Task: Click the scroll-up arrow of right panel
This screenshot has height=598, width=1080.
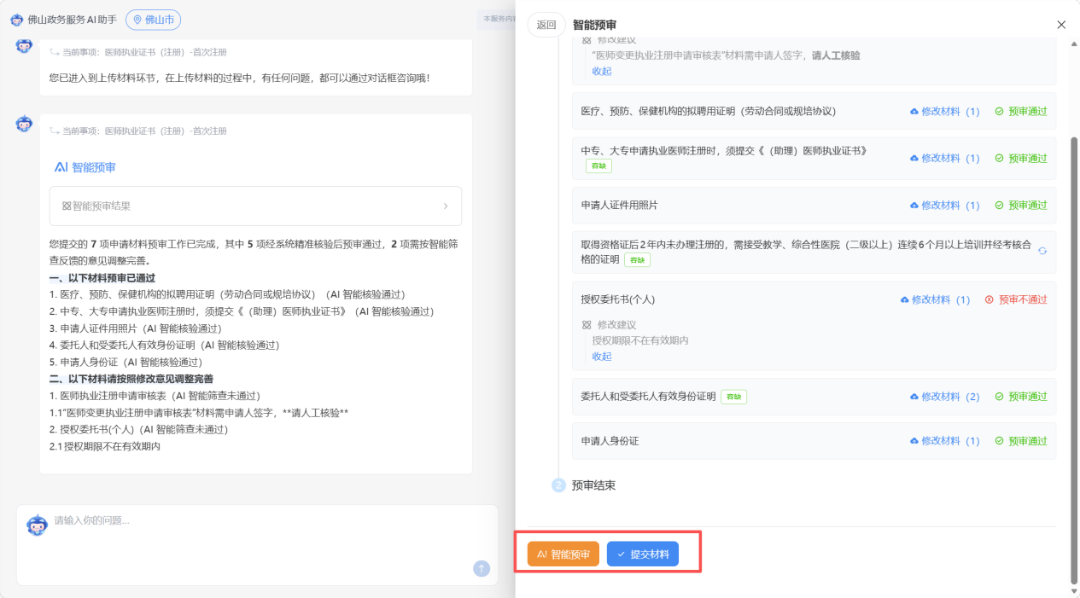Action: pyautogui.click(x=1073, y=44)
